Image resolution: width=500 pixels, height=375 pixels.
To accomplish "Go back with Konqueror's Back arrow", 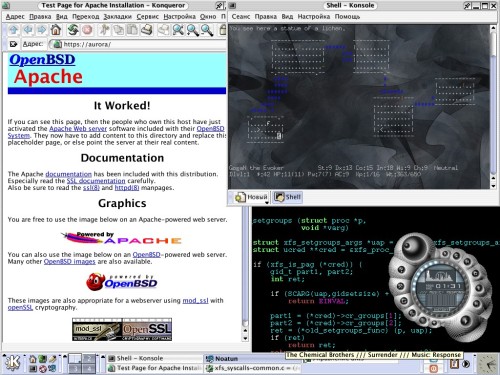I will [28, 30].
